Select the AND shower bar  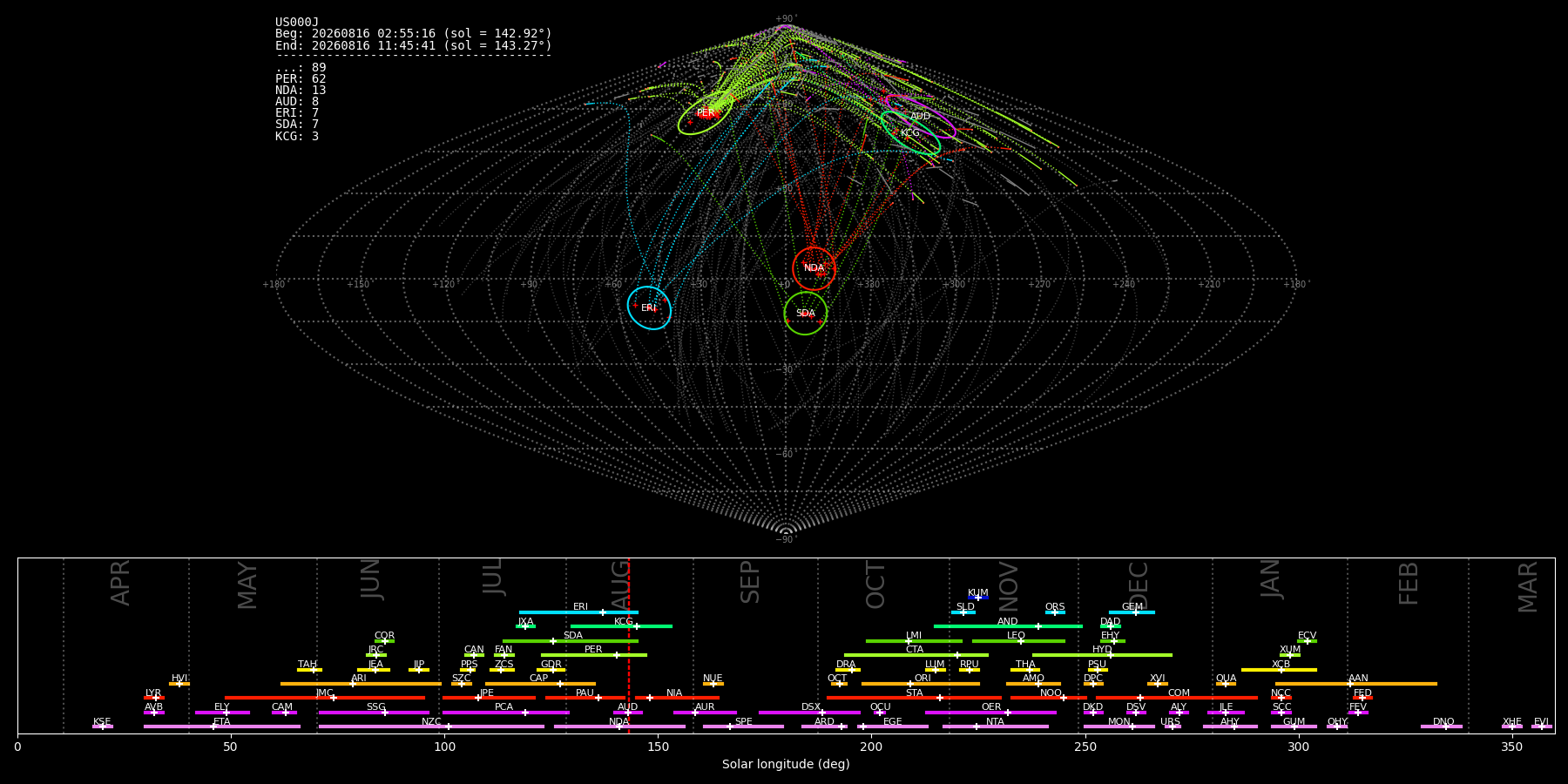coord(1008,625)
